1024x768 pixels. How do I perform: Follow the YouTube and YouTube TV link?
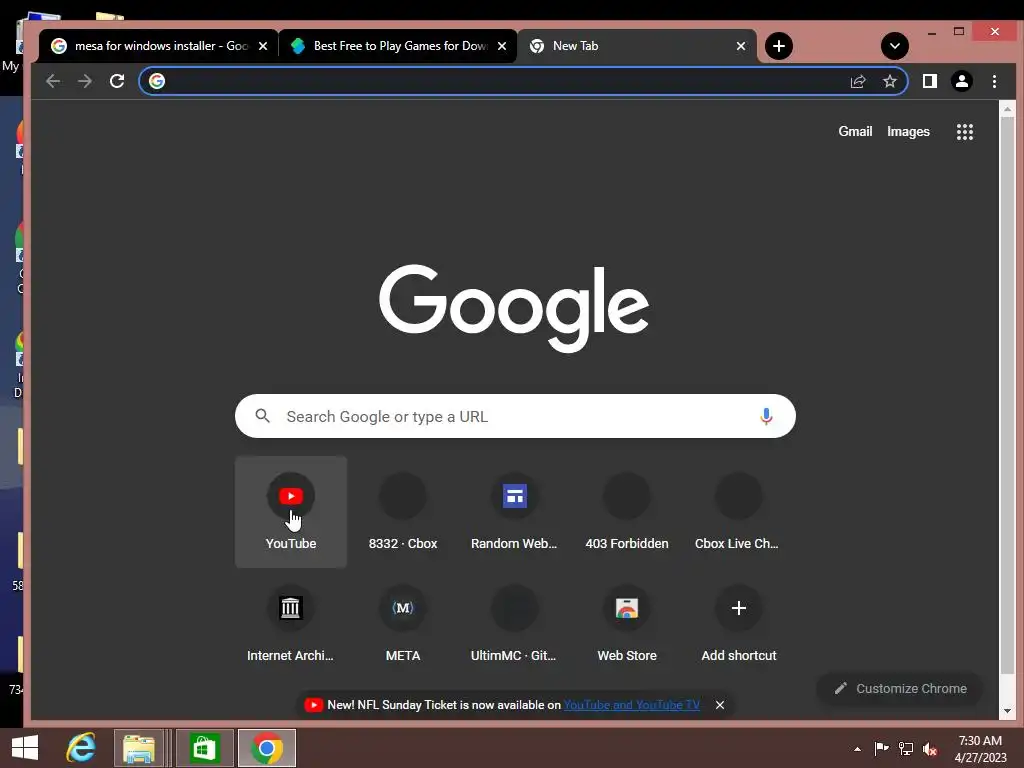click(x=631, y=705)
